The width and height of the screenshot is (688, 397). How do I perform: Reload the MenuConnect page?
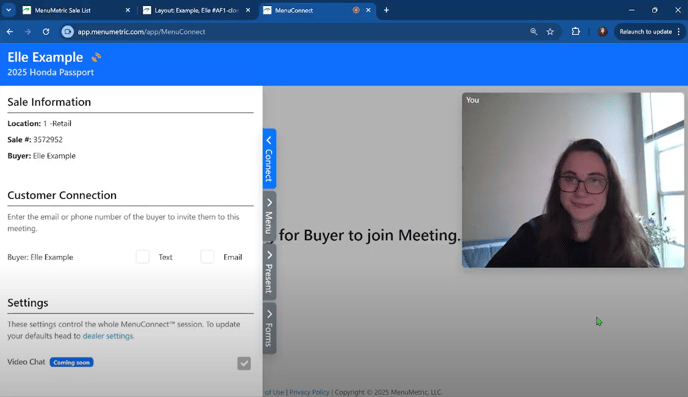pyautogui.click(x=46, y=32)
